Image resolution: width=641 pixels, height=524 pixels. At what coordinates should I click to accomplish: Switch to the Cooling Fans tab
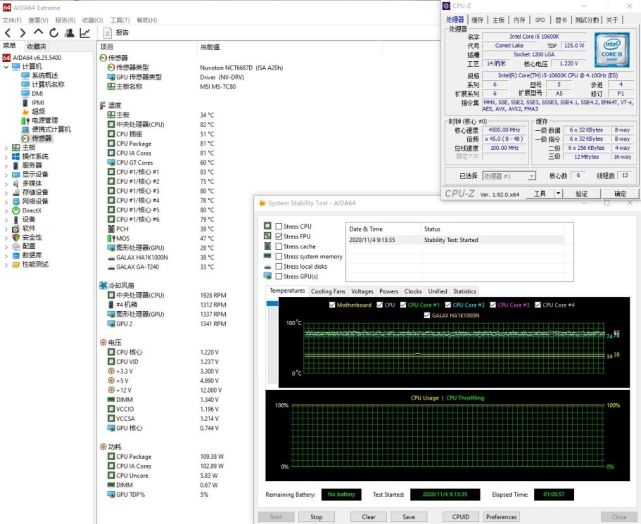pos(326,290)
